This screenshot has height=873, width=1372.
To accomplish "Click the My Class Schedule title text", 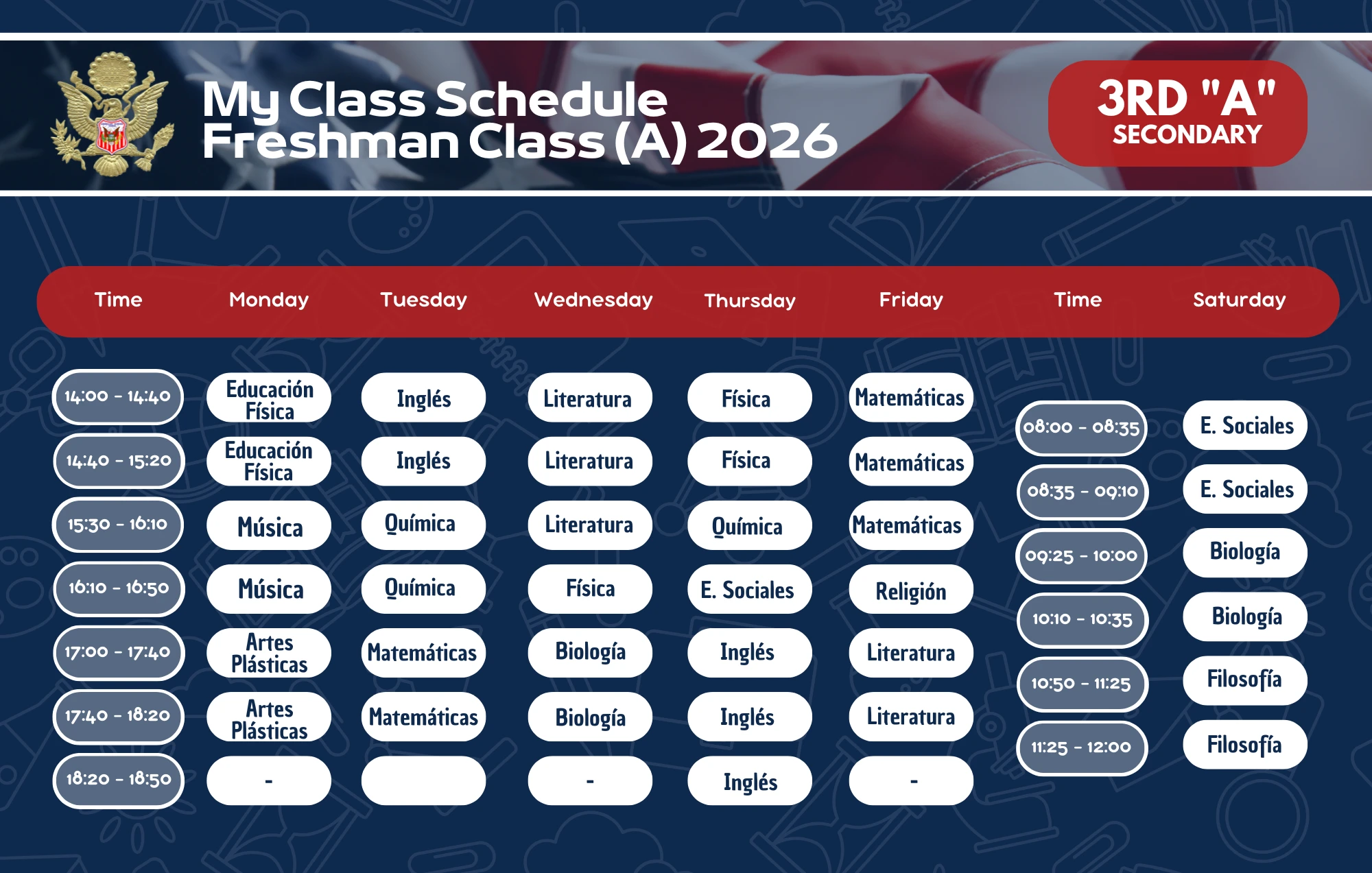I will (434, 99).
